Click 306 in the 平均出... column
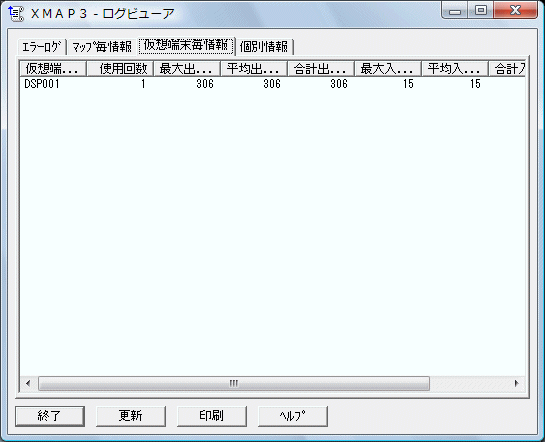This screenshot has height=442, width=545. 272,84
